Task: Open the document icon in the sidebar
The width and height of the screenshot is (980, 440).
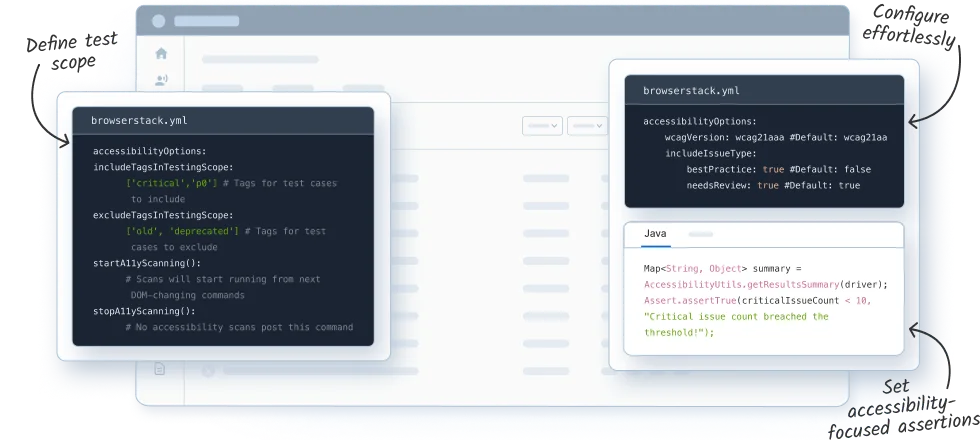Action: tap(160, 369)
